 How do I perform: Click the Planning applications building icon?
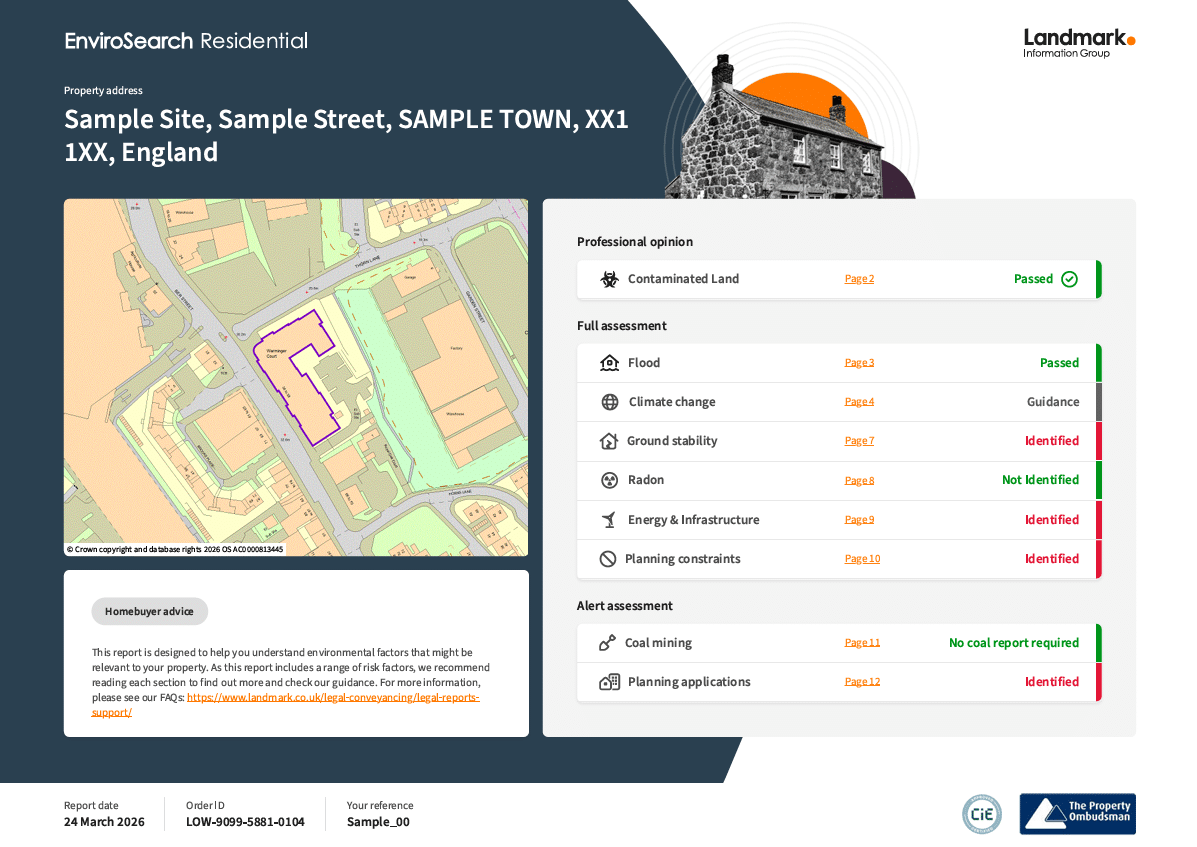click(x=609, y=682)
